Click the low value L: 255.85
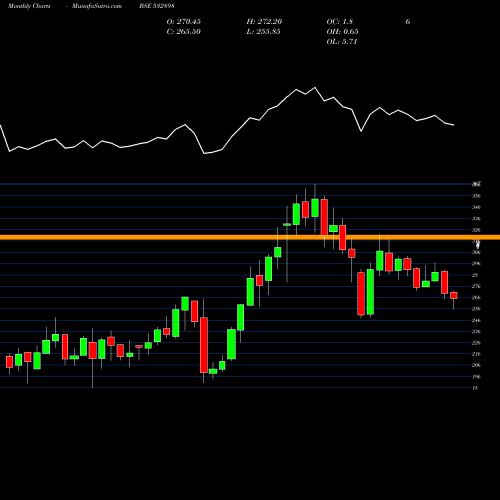The height and width of the screenshot is (500, 500). 263,32
